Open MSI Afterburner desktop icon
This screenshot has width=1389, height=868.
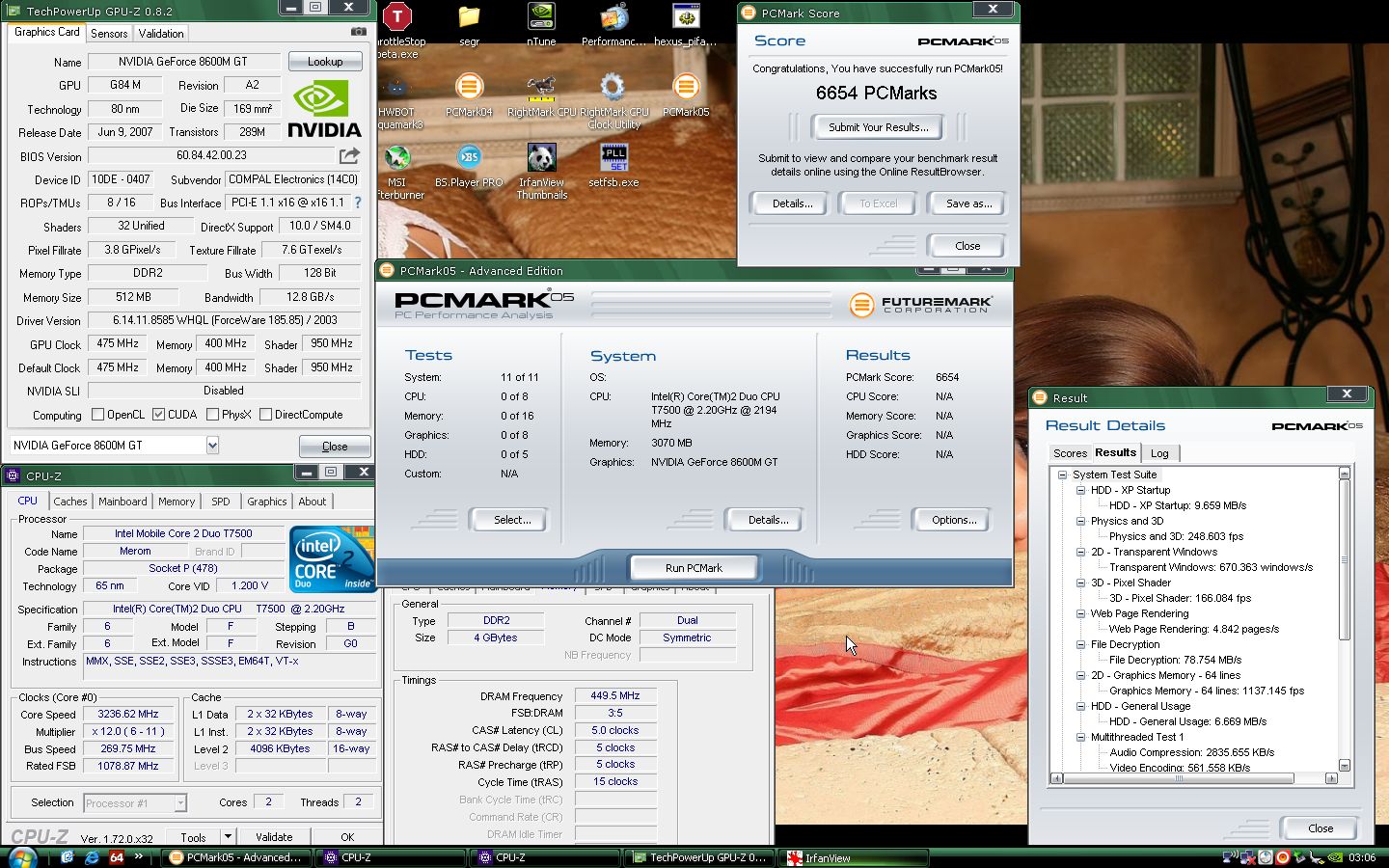[x=396, y=158]
